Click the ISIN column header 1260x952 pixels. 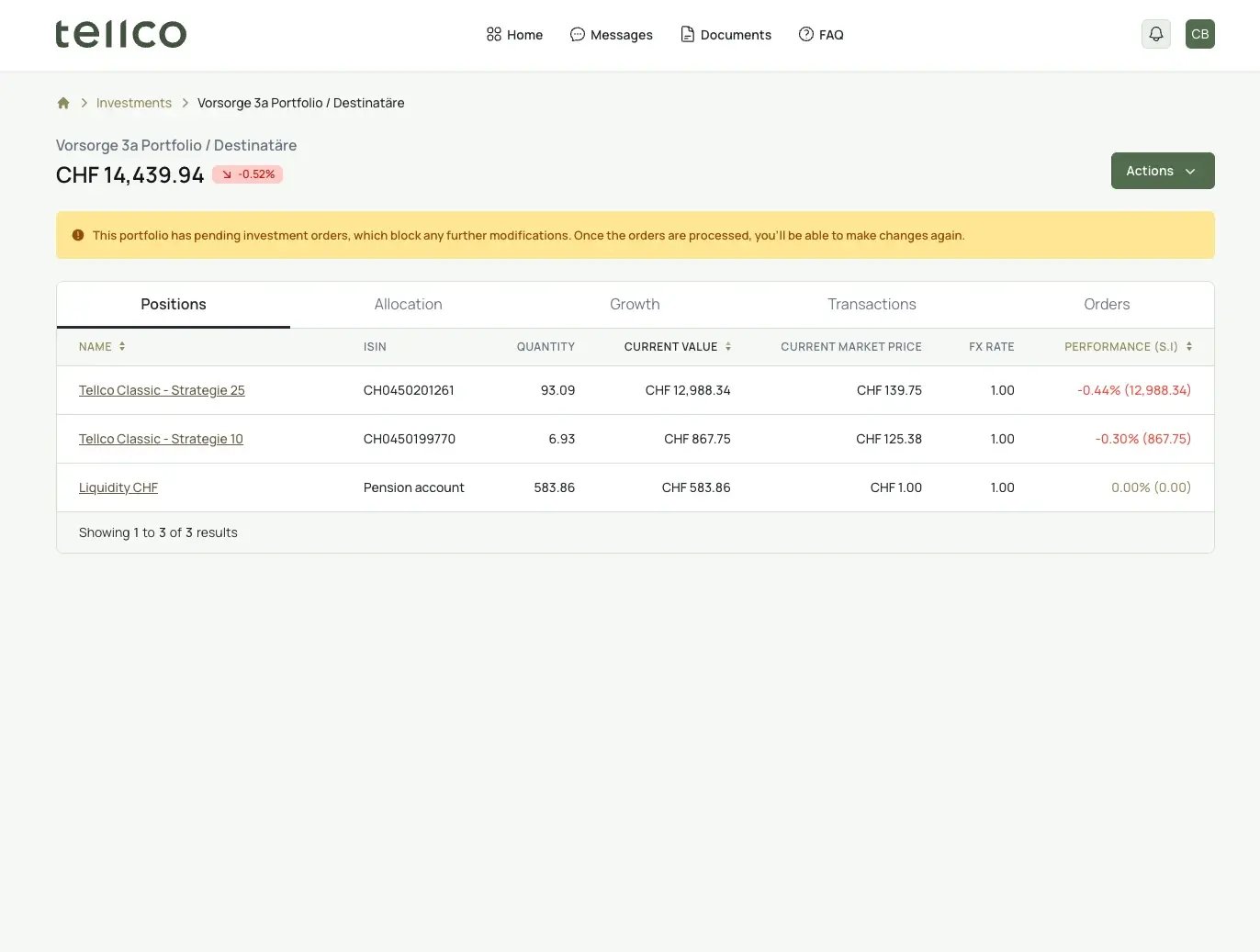click(x=375, y=347)
